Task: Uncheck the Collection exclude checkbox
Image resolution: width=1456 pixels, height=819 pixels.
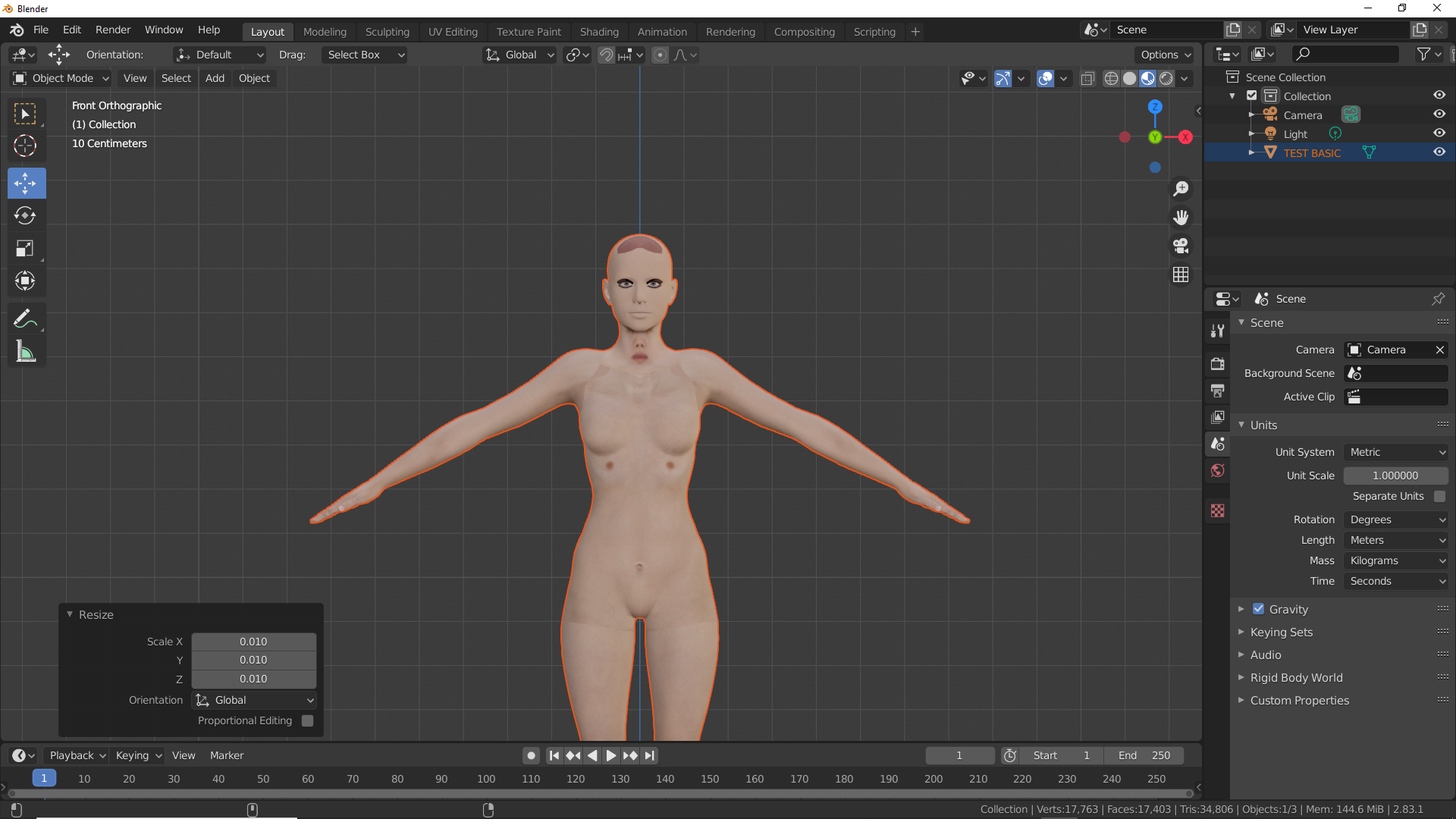Action: 1252,96
